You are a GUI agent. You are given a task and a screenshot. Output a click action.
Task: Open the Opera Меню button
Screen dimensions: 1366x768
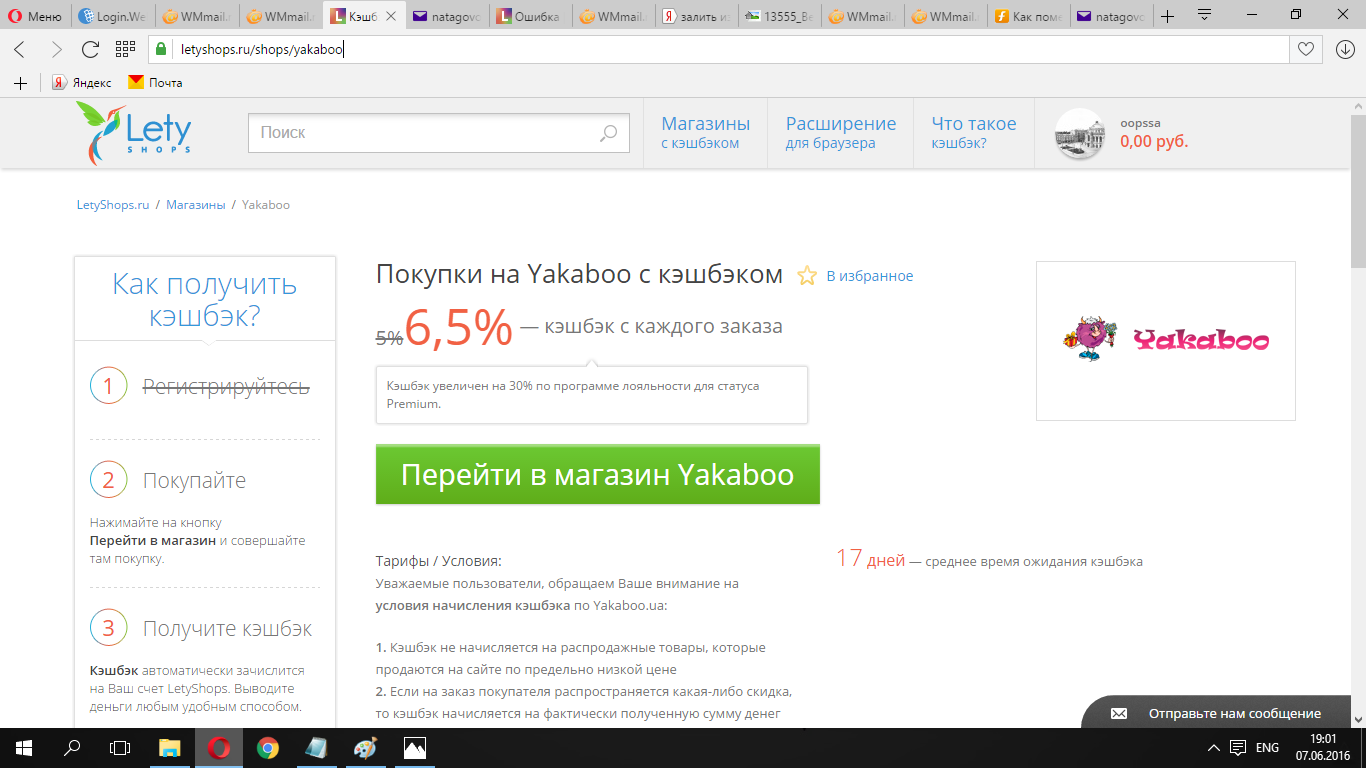36,16
